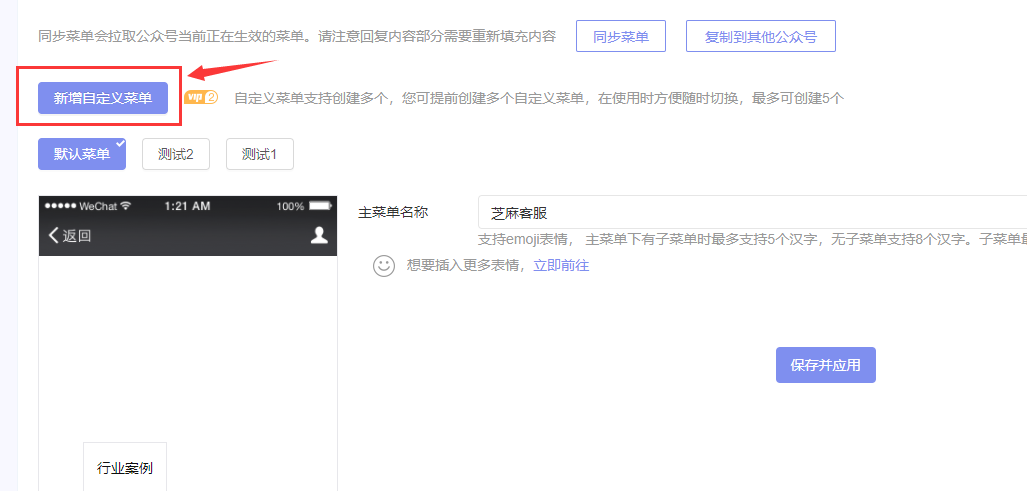The height and width of the screenshot is (491, 1027).
Task: Switch to the 测试2 menu tab
Action: tap(176, 155)
